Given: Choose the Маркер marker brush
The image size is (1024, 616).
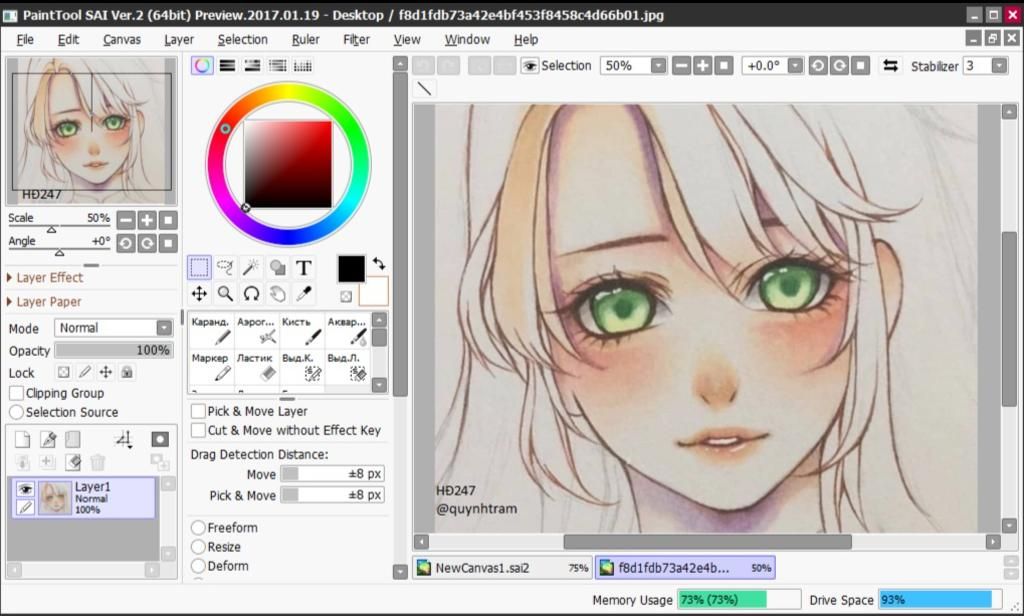Looking at the screenshot, I should point(210,366).
